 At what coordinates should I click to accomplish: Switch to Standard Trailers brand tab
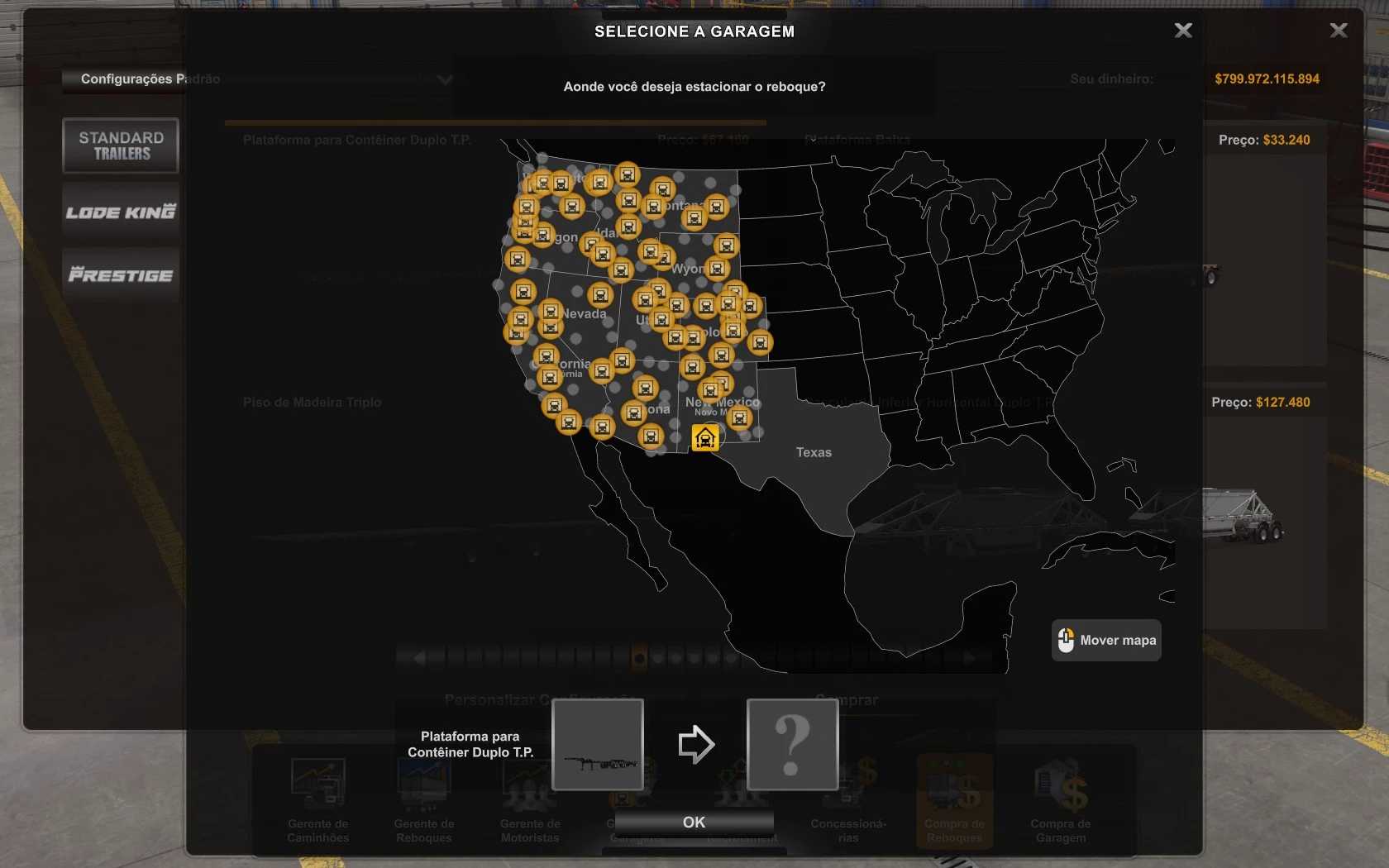[121, 145]
